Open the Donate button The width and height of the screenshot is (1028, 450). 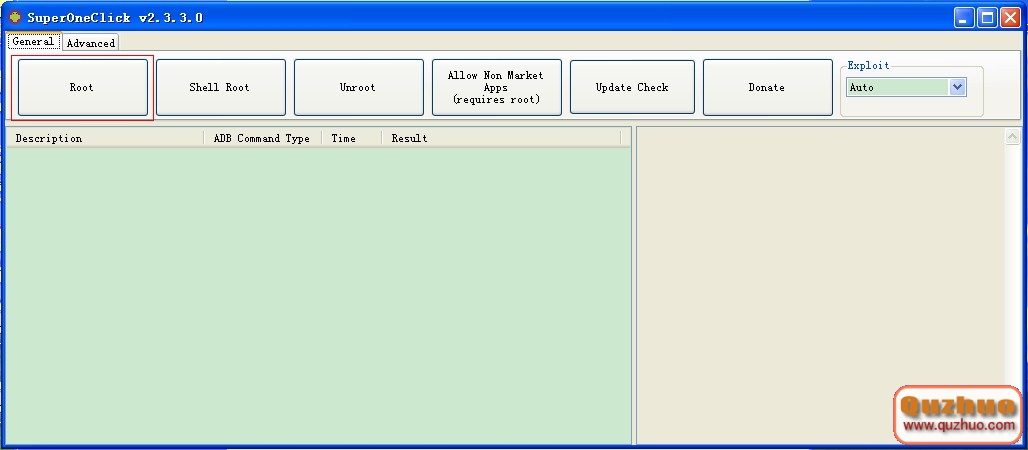(x=768, y=87)
